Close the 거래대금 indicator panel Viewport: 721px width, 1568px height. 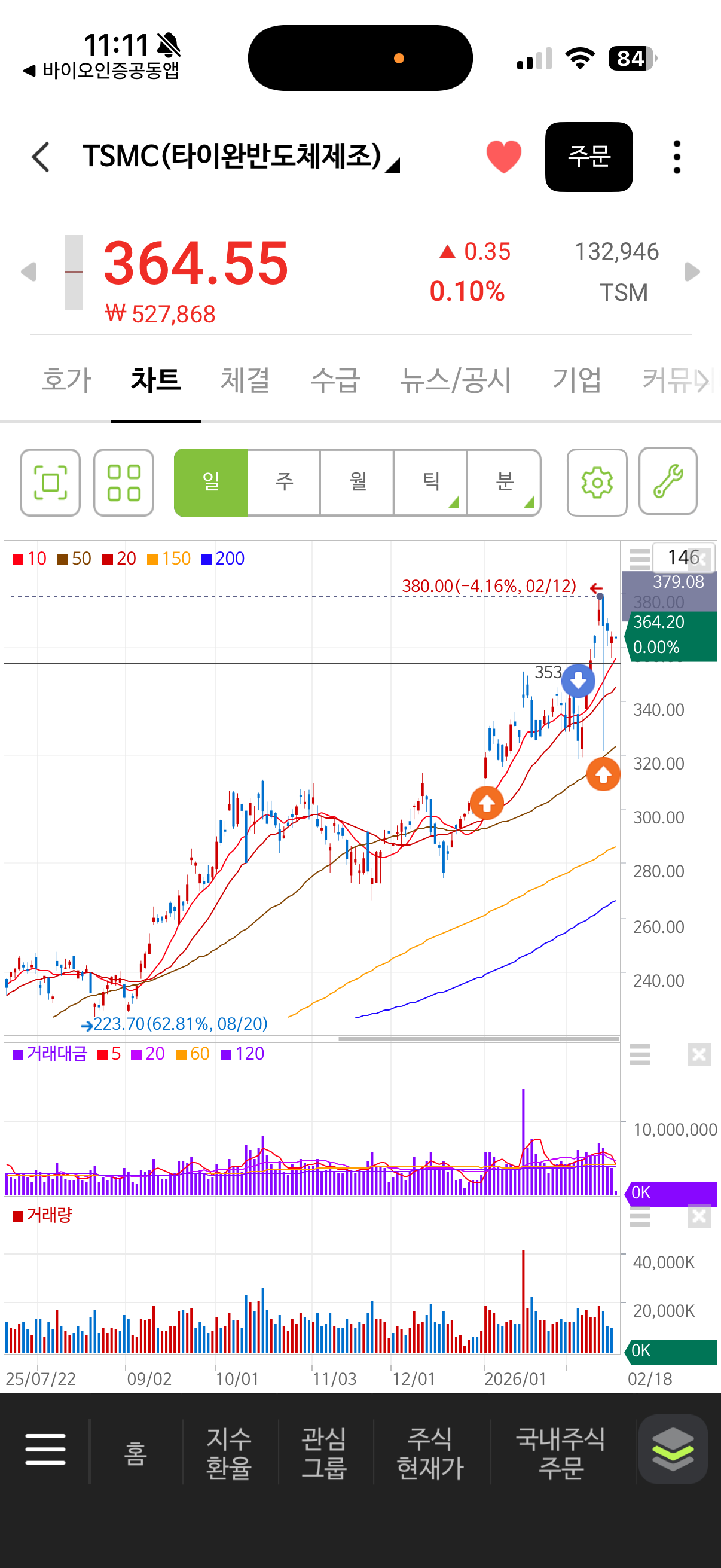pyautogui.click(x=699, y=1054)
